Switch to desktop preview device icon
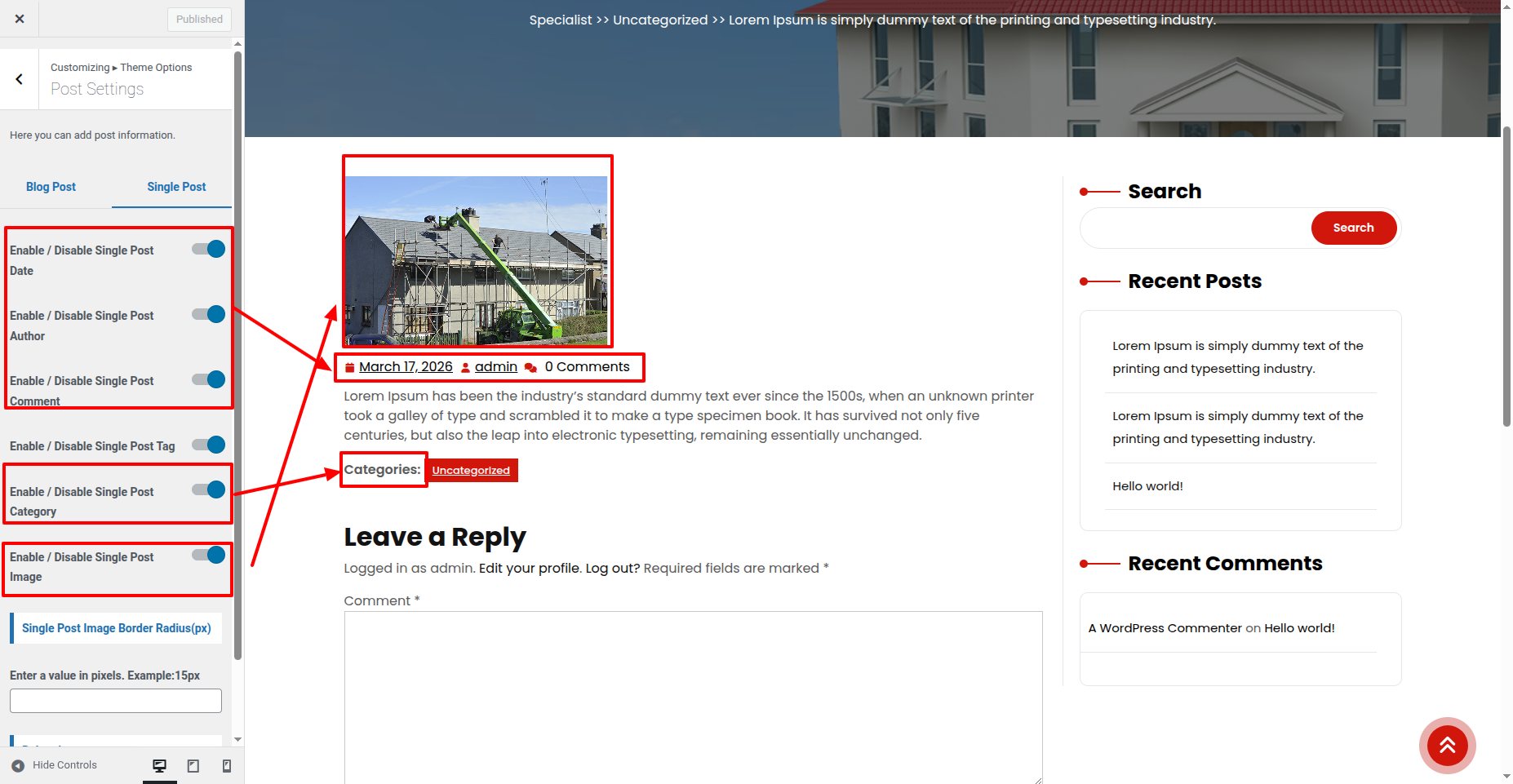The image size is (1513, 784). [x=159, y=765]
